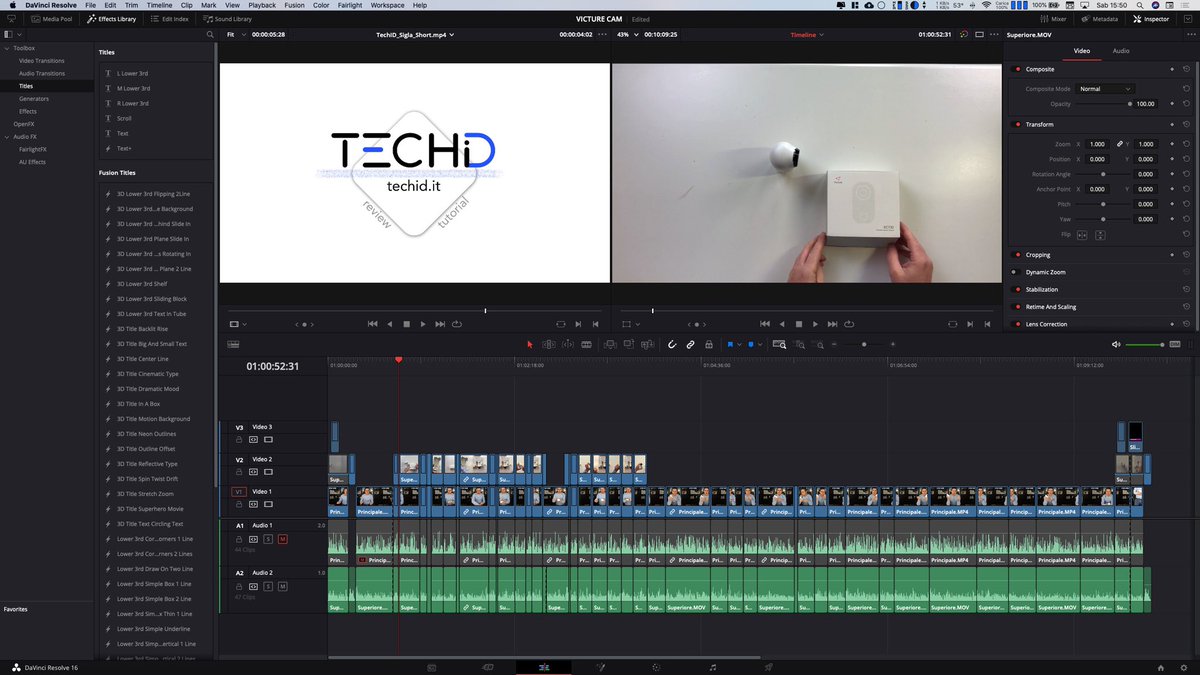Activate the Blade Edit Mode tool

coord(586,344)
